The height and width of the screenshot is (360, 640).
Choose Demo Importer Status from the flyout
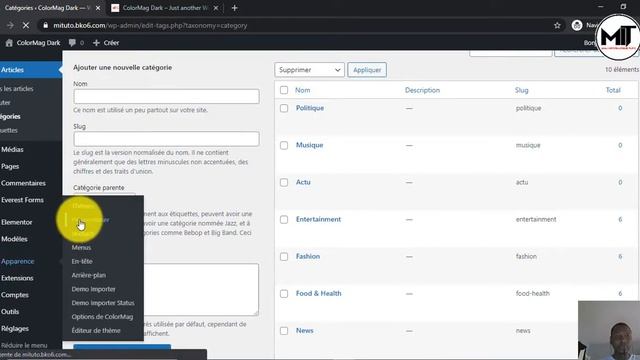tap(103, 303)
